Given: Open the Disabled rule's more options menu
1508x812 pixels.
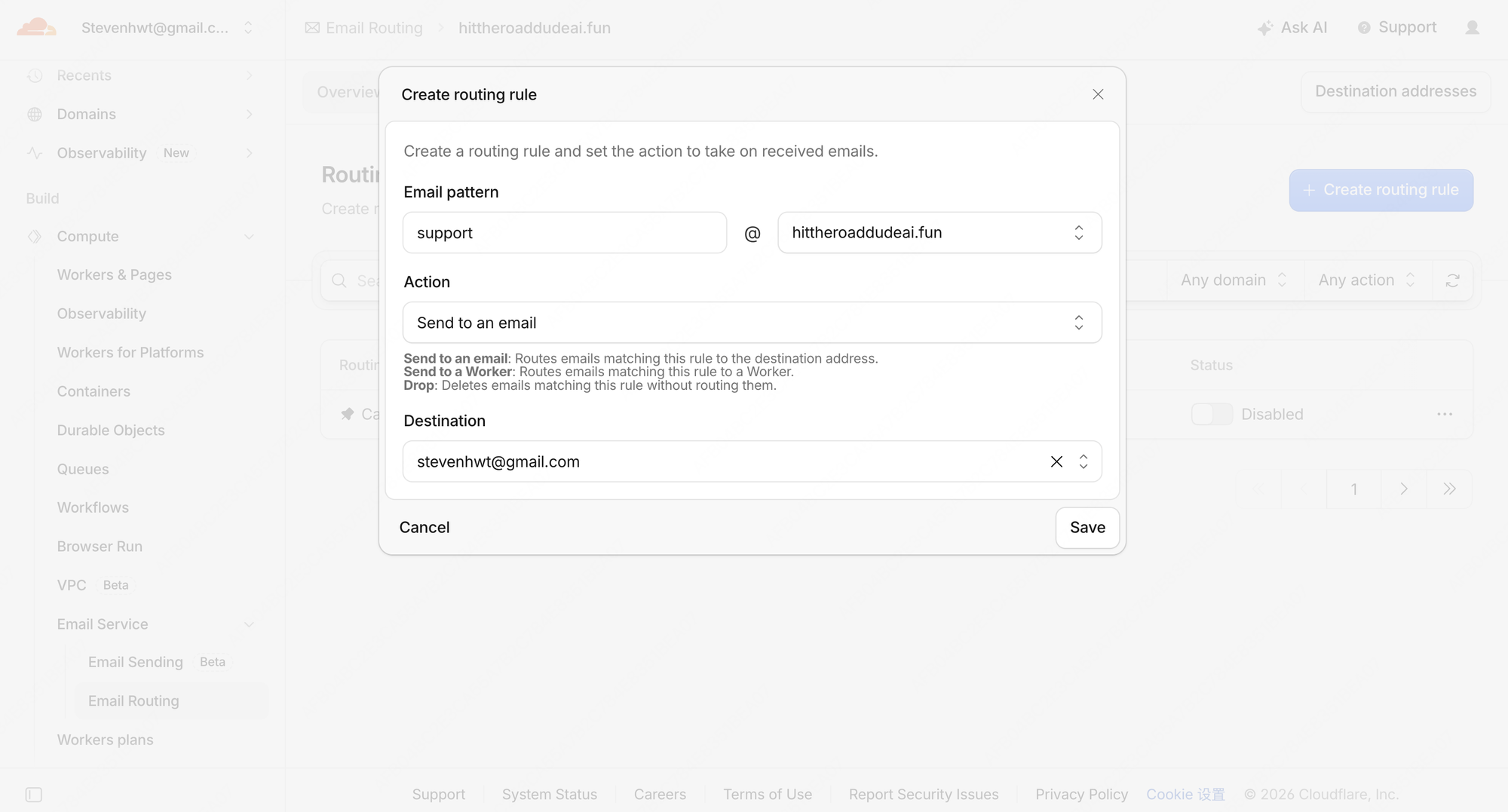Looking at the screenshot, I should click(x=1445, y=414).
